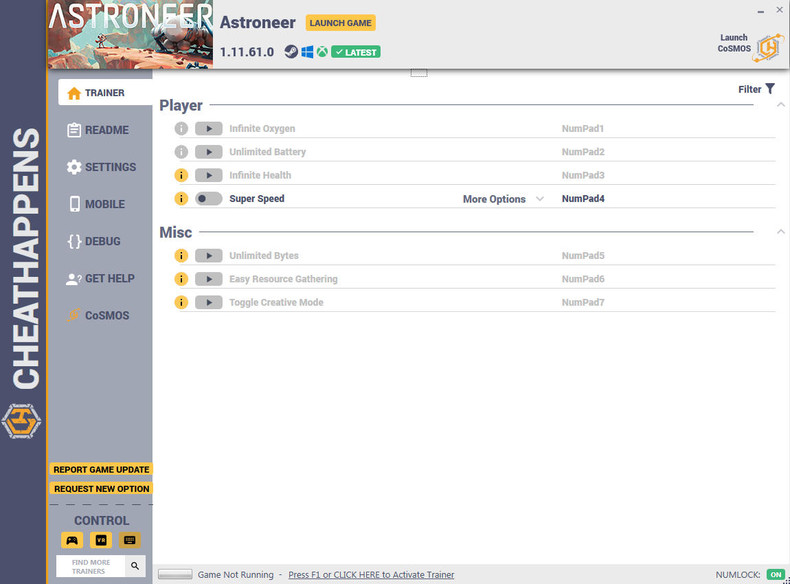Click the Windows platform icon
The image size is (790, 584).
307,52
